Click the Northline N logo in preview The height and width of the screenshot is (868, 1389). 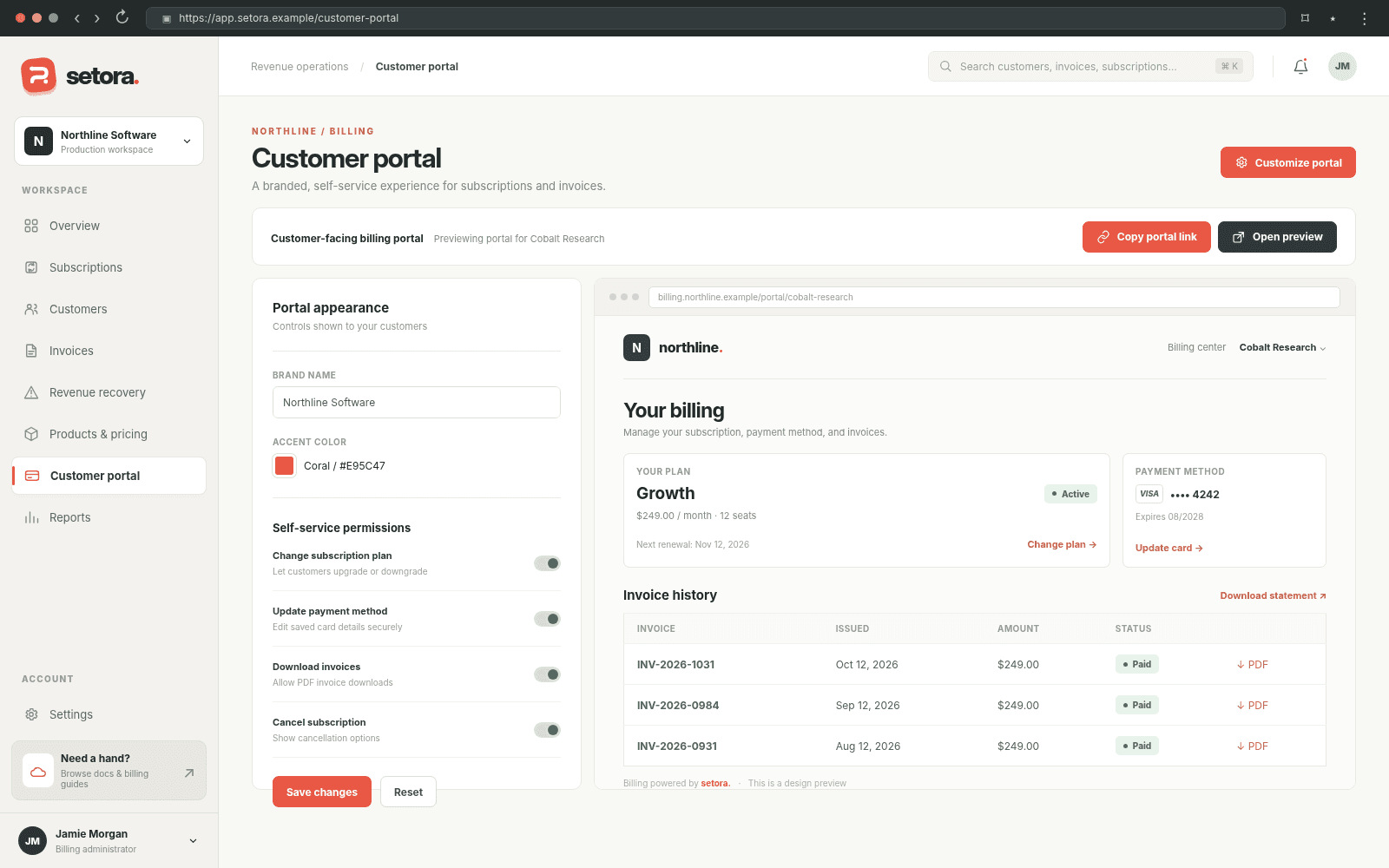pos(636,348)
